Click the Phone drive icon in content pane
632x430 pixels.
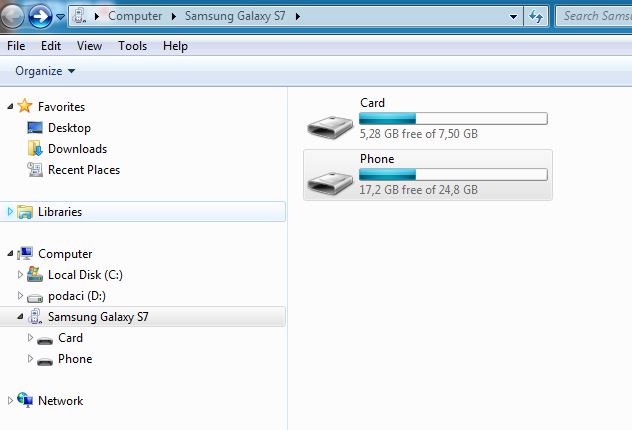click(330, 183)
